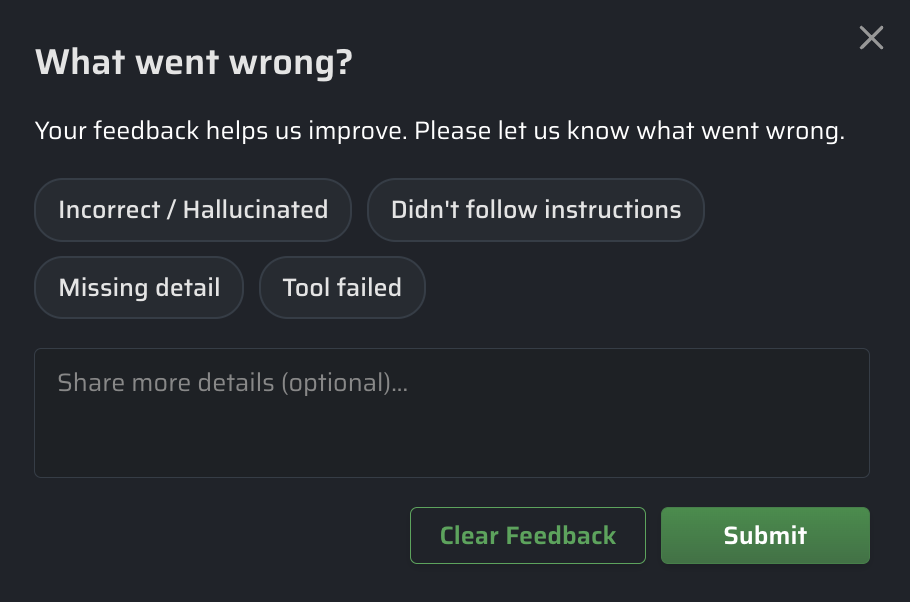This screenshot has height=602, width=910.
Task: Flag that instructions weren't followed
Action: pyautogui.click(x=536, y=210)
